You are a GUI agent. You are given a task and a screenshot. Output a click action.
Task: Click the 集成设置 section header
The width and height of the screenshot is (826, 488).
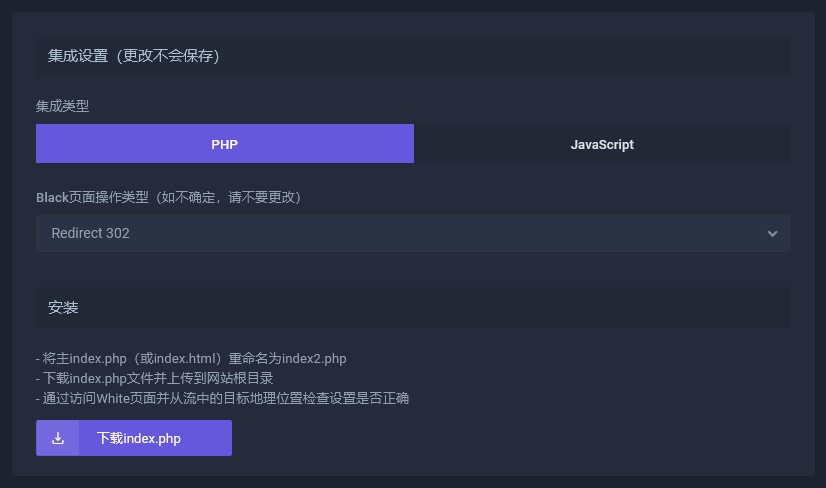tap(78, 56)
